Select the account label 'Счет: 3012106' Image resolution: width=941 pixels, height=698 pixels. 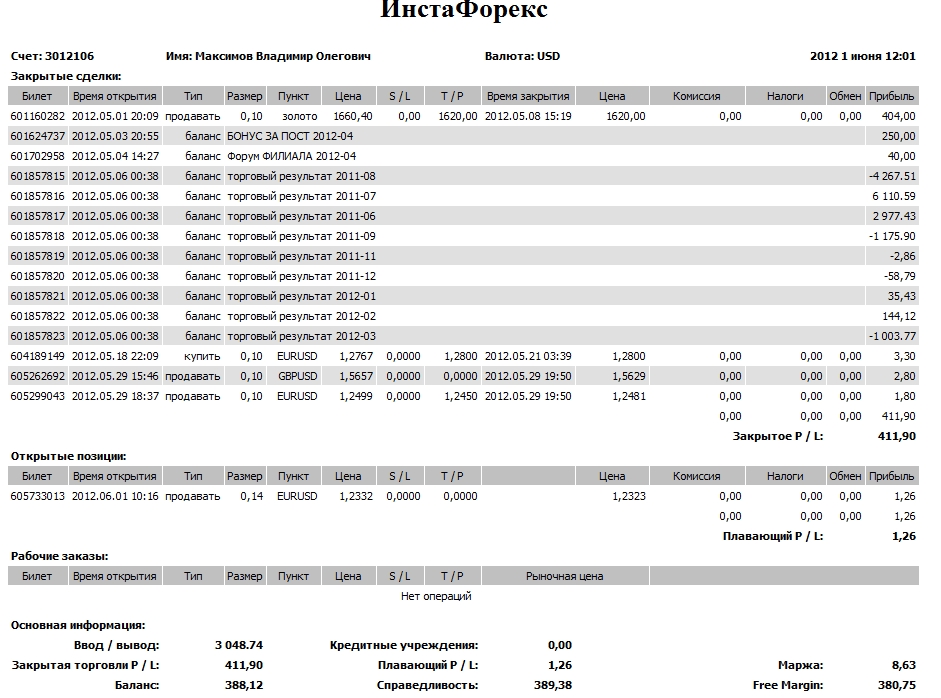coord(52,56)
